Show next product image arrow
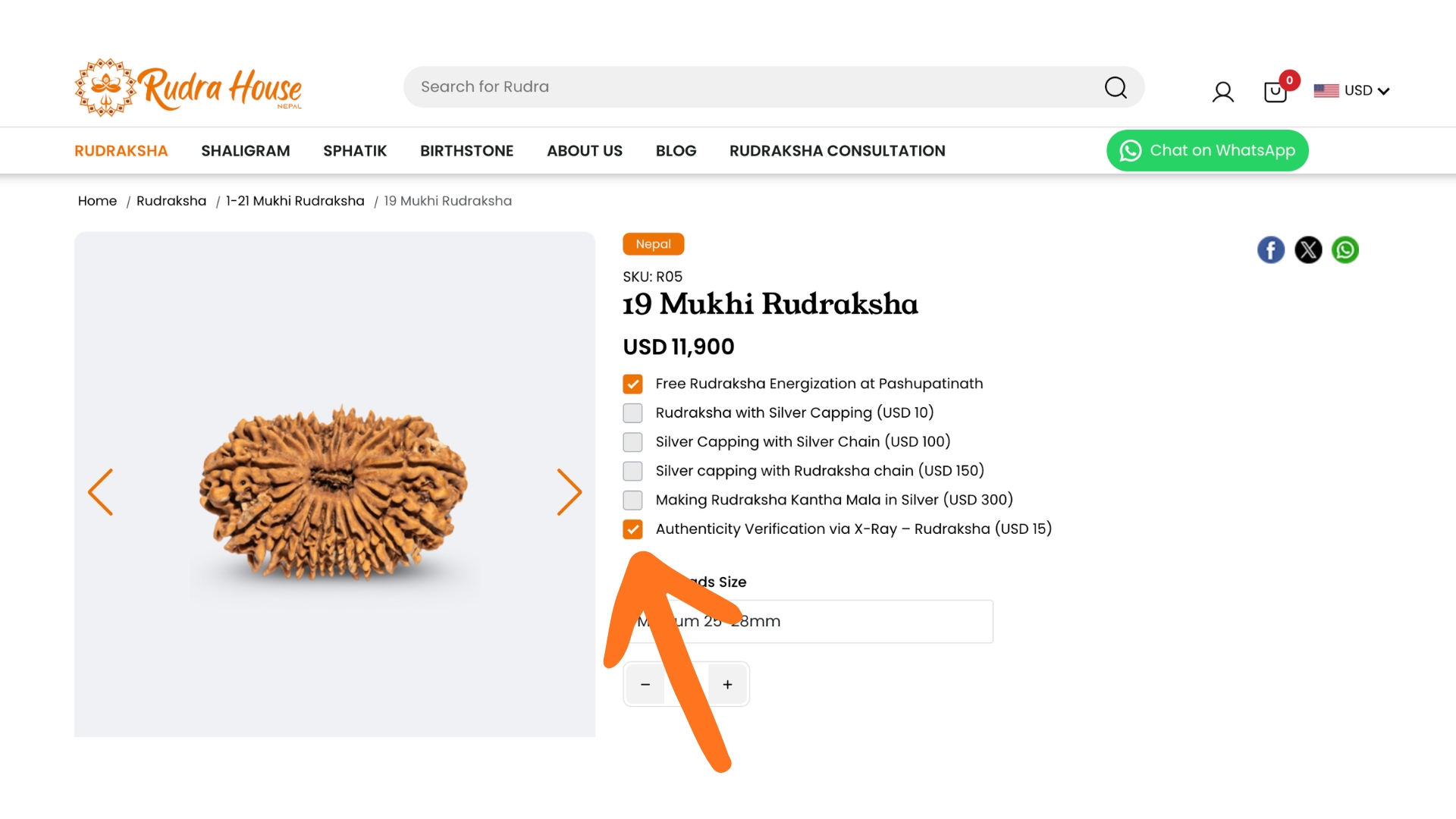 click(x=570, y=492)
